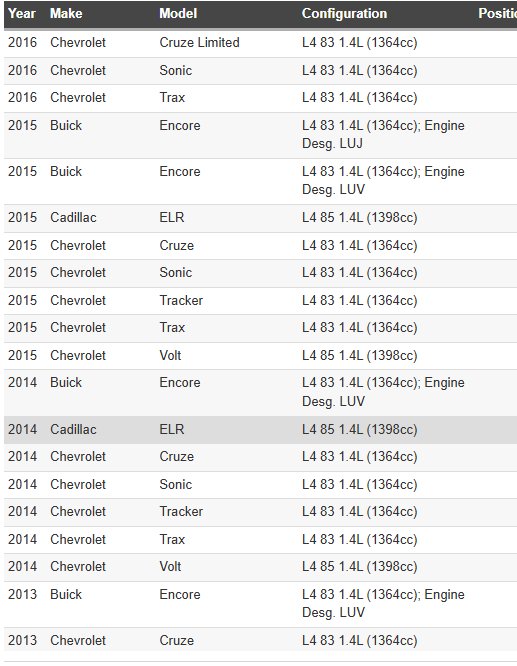Select the 2015 Chevrolet Tracker row

point(260,301)
